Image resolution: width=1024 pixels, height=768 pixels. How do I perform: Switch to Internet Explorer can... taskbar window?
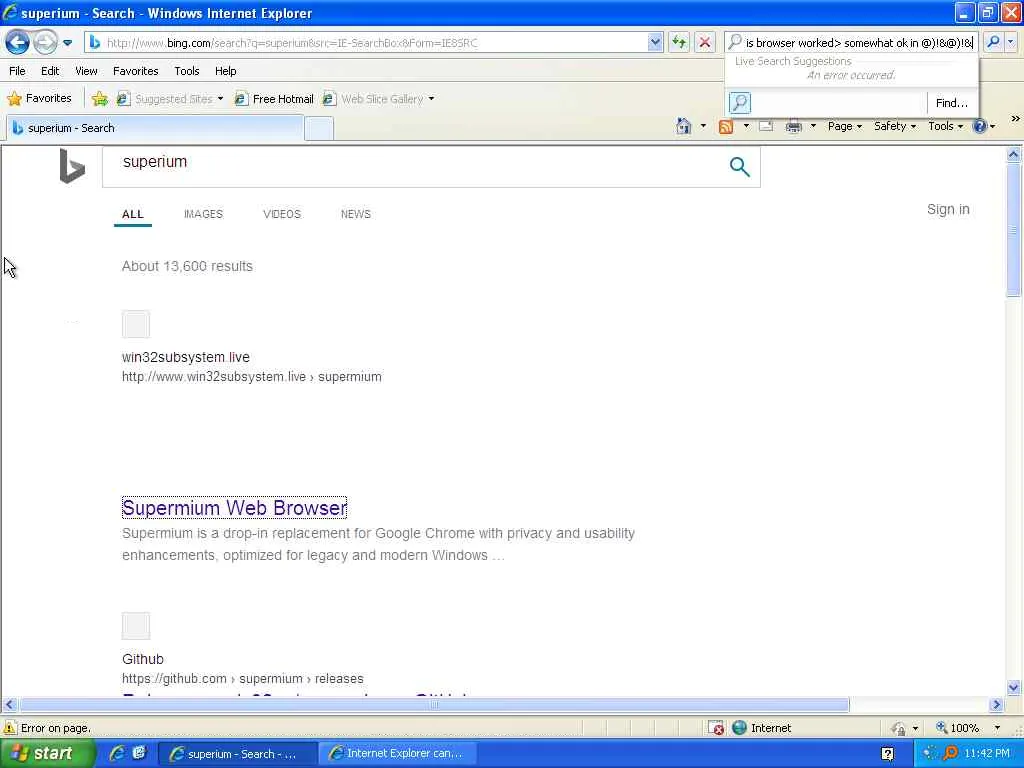coord(396,754)
